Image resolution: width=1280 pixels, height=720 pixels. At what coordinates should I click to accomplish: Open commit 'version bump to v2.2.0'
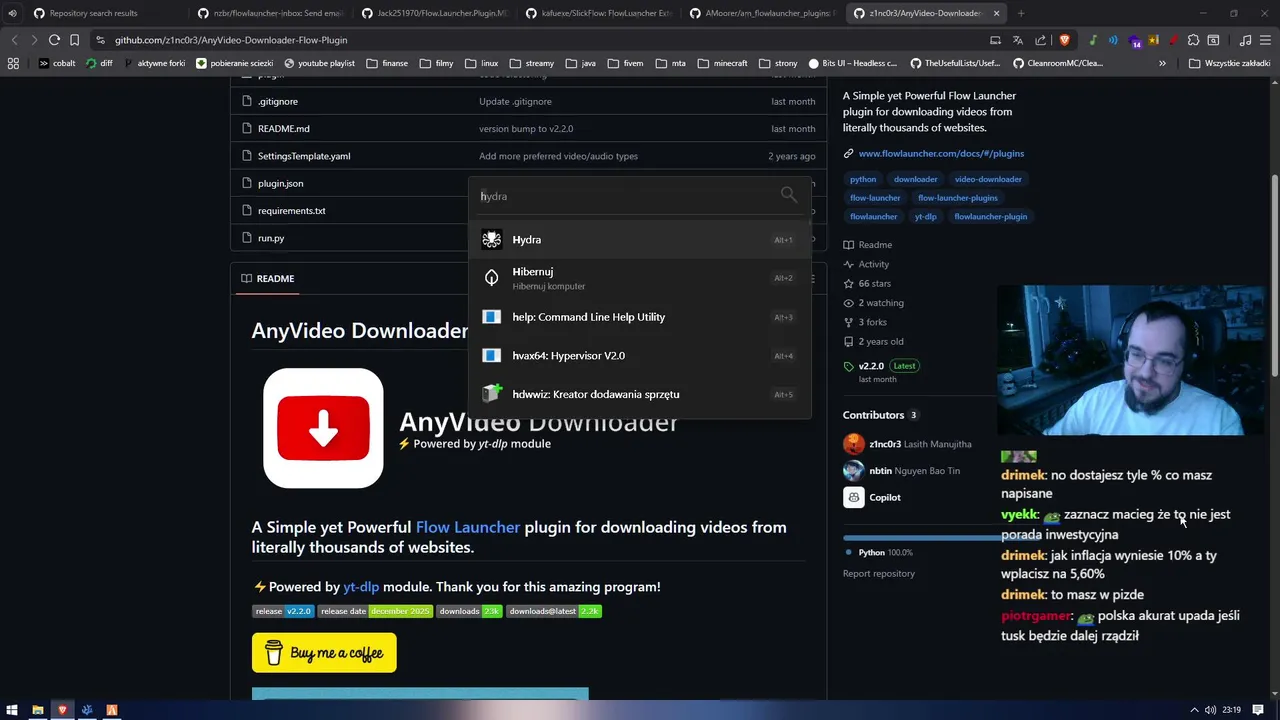[526, 129]
